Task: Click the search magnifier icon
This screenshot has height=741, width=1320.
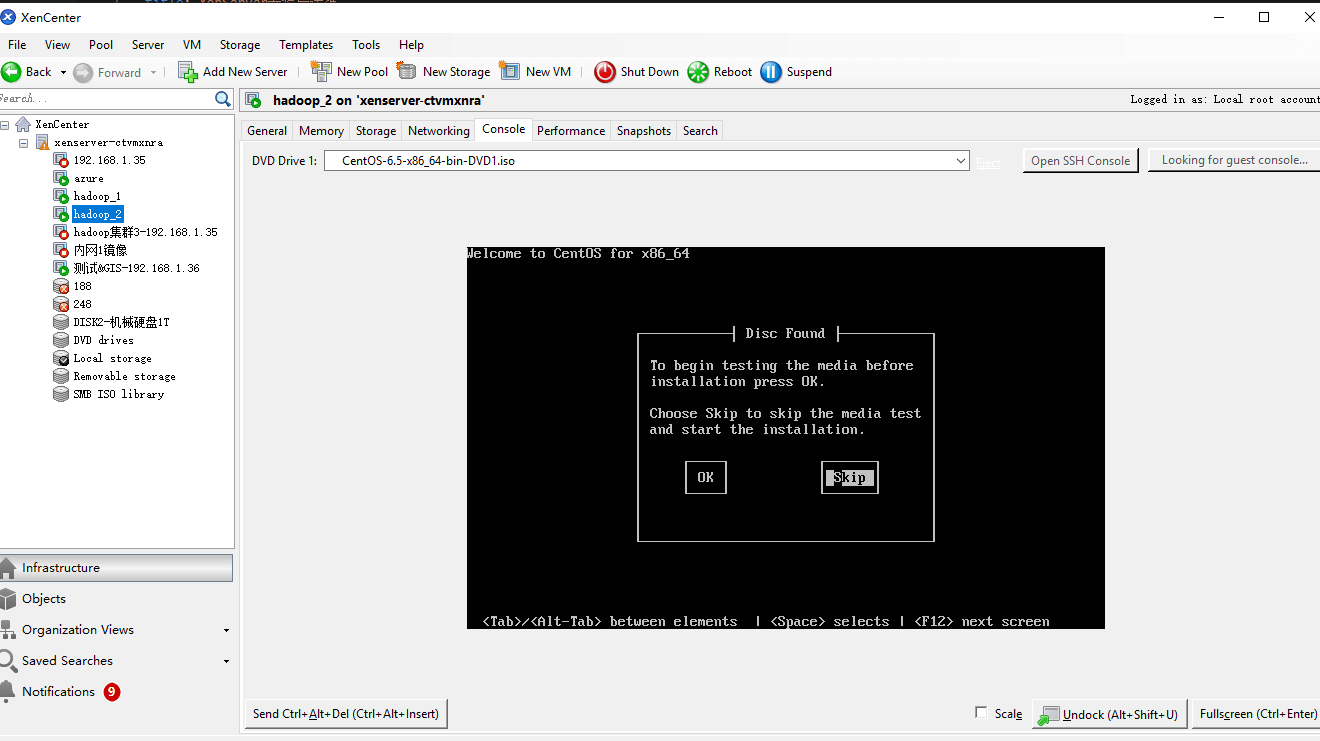Action: coord(223,99)
